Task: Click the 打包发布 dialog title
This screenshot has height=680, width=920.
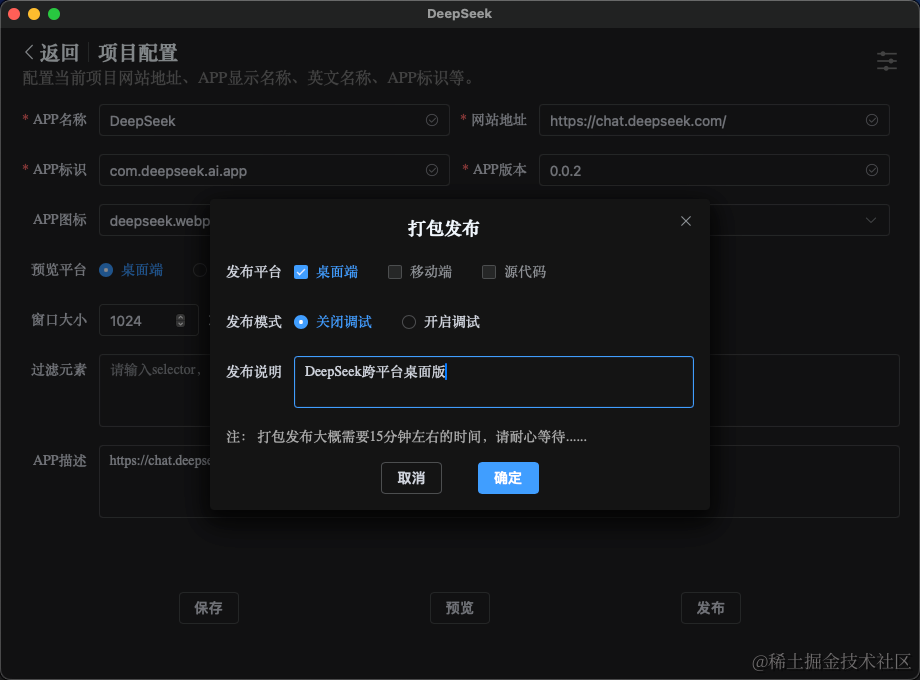Action: [x=444, y=228]
